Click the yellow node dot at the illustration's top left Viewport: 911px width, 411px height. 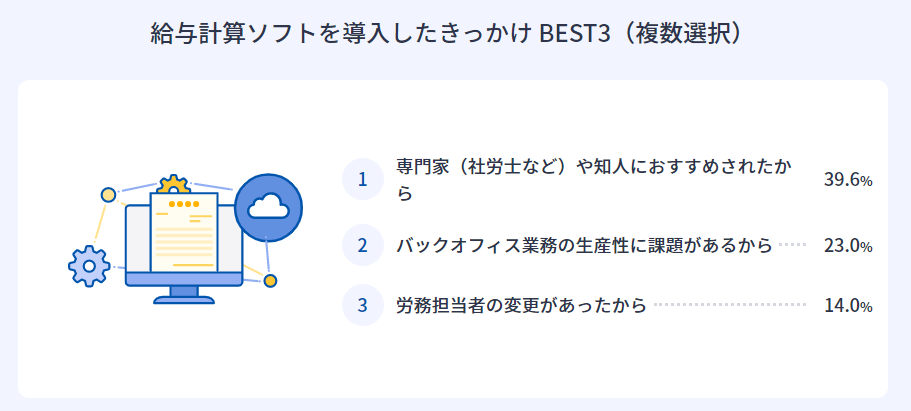(x=108, y=194)
